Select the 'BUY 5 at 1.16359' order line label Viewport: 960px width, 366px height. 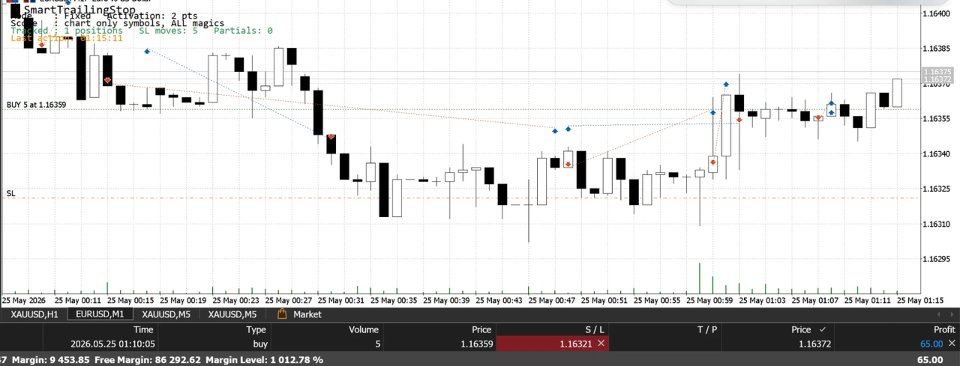click(x=36, y=105)
